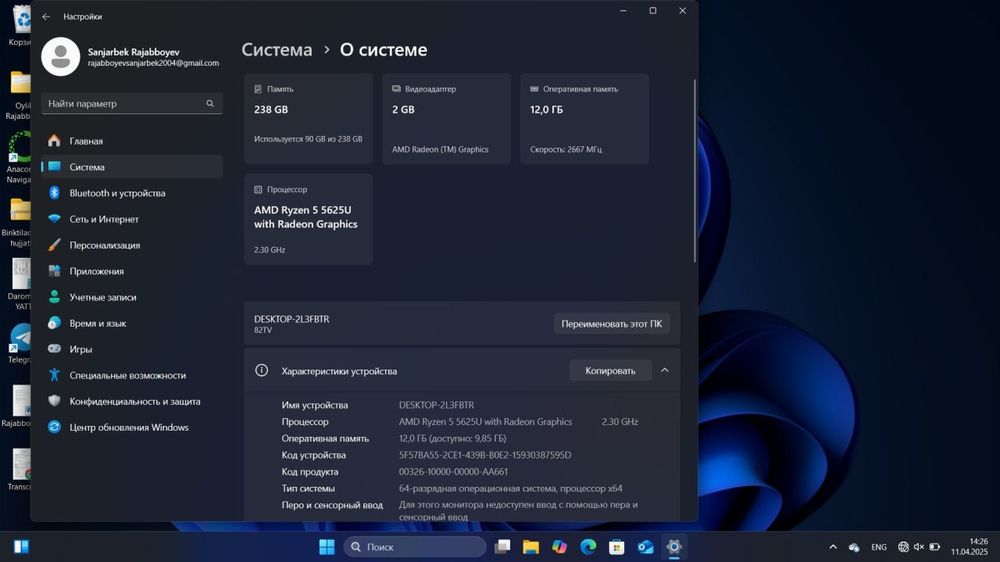Go to Персонализация in sidebar
1000x562 pixels.
(x=104, y=245)
